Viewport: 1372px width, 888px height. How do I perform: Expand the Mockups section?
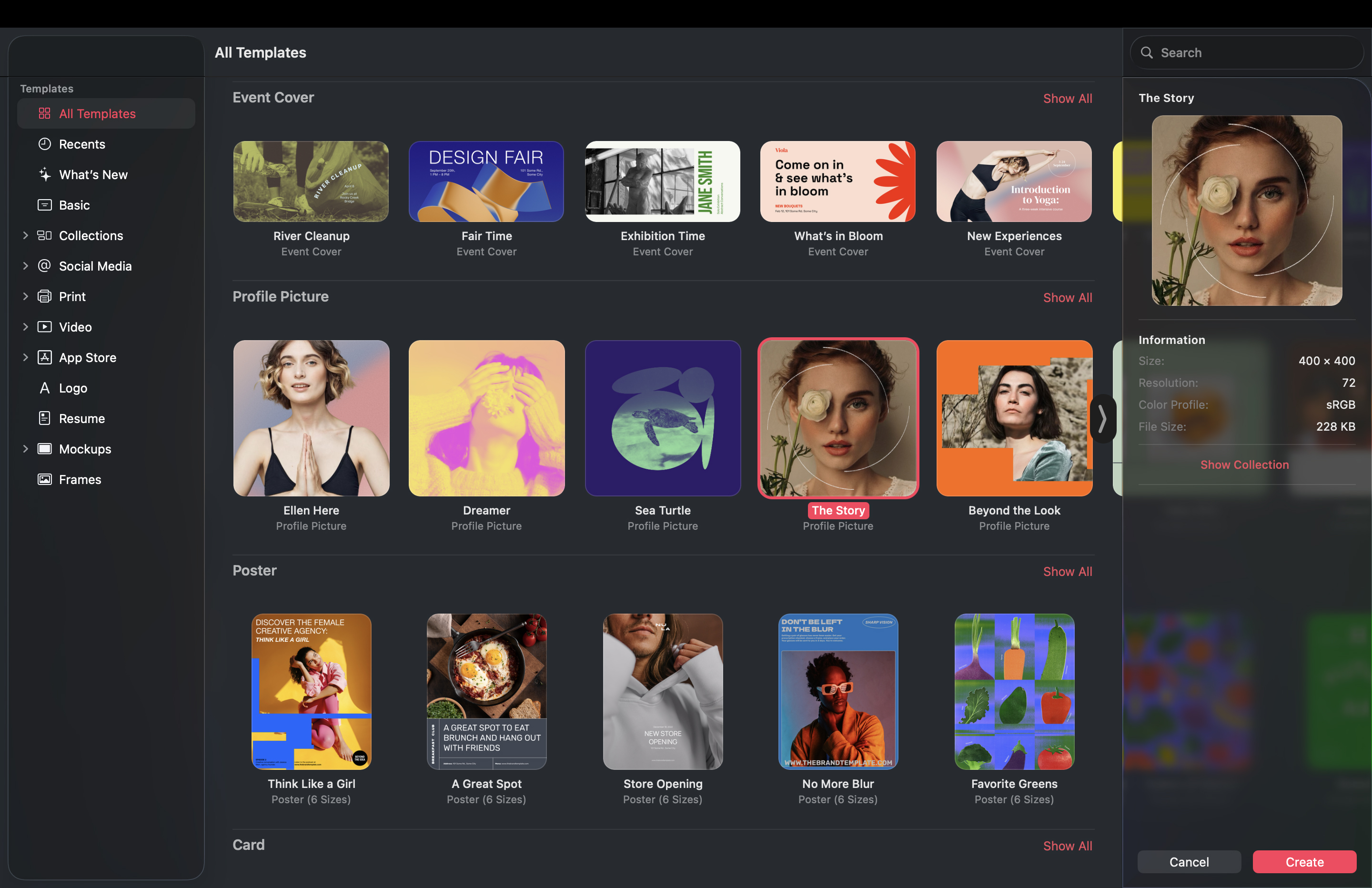[x=25, y=449]
